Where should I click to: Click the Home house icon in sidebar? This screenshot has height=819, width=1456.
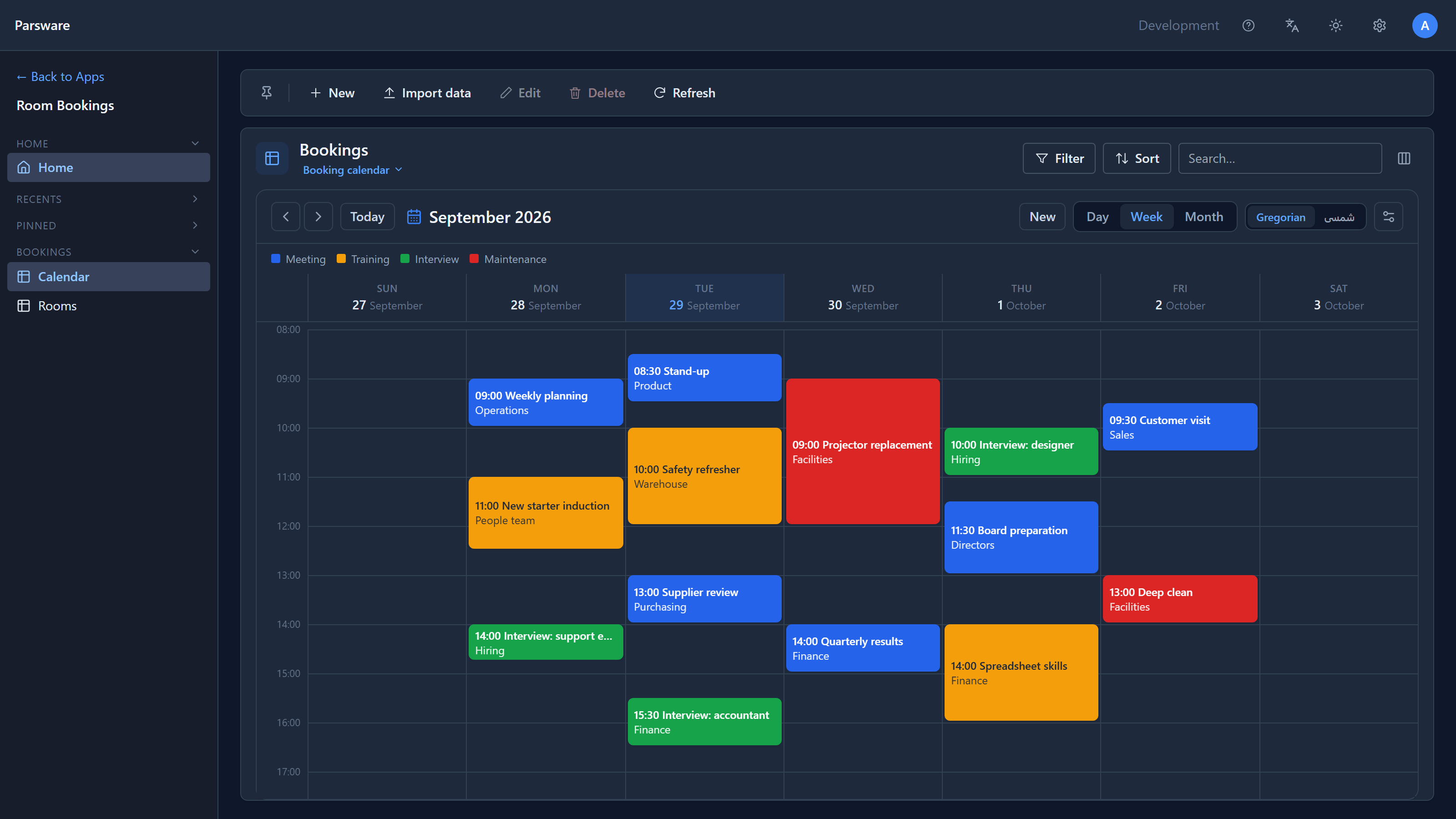point(24,167)
